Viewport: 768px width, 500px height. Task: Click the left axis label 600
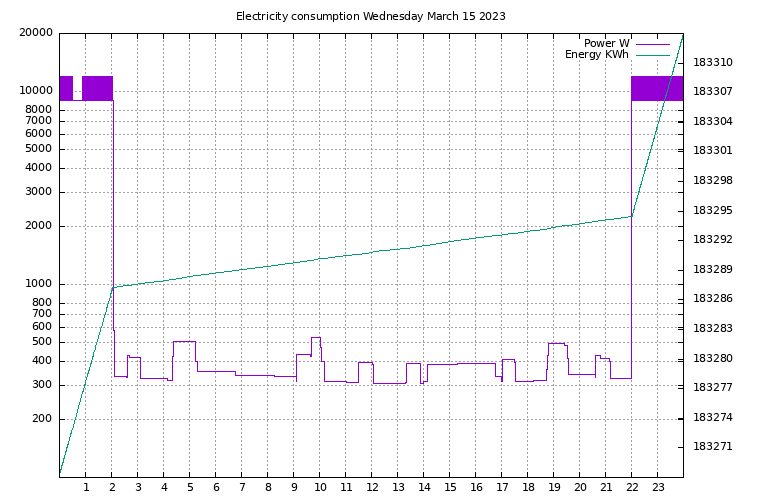click(x=42, y=327)
